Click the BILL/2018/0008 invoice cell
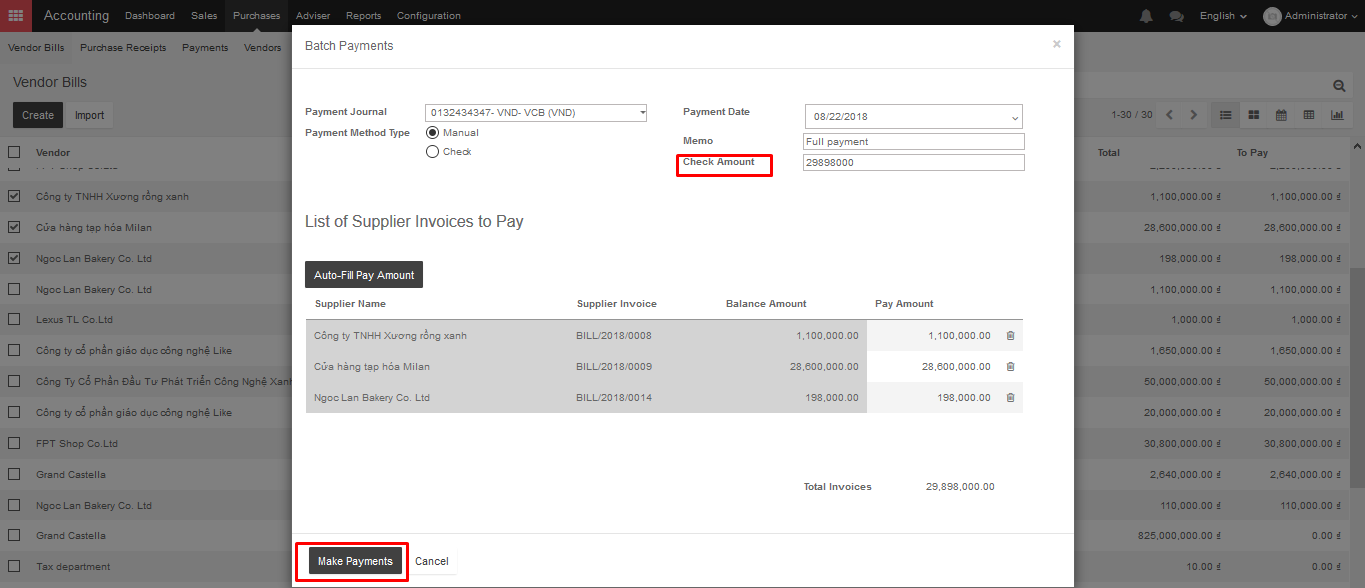This screenshot has height=588, width=1365. 614,336
